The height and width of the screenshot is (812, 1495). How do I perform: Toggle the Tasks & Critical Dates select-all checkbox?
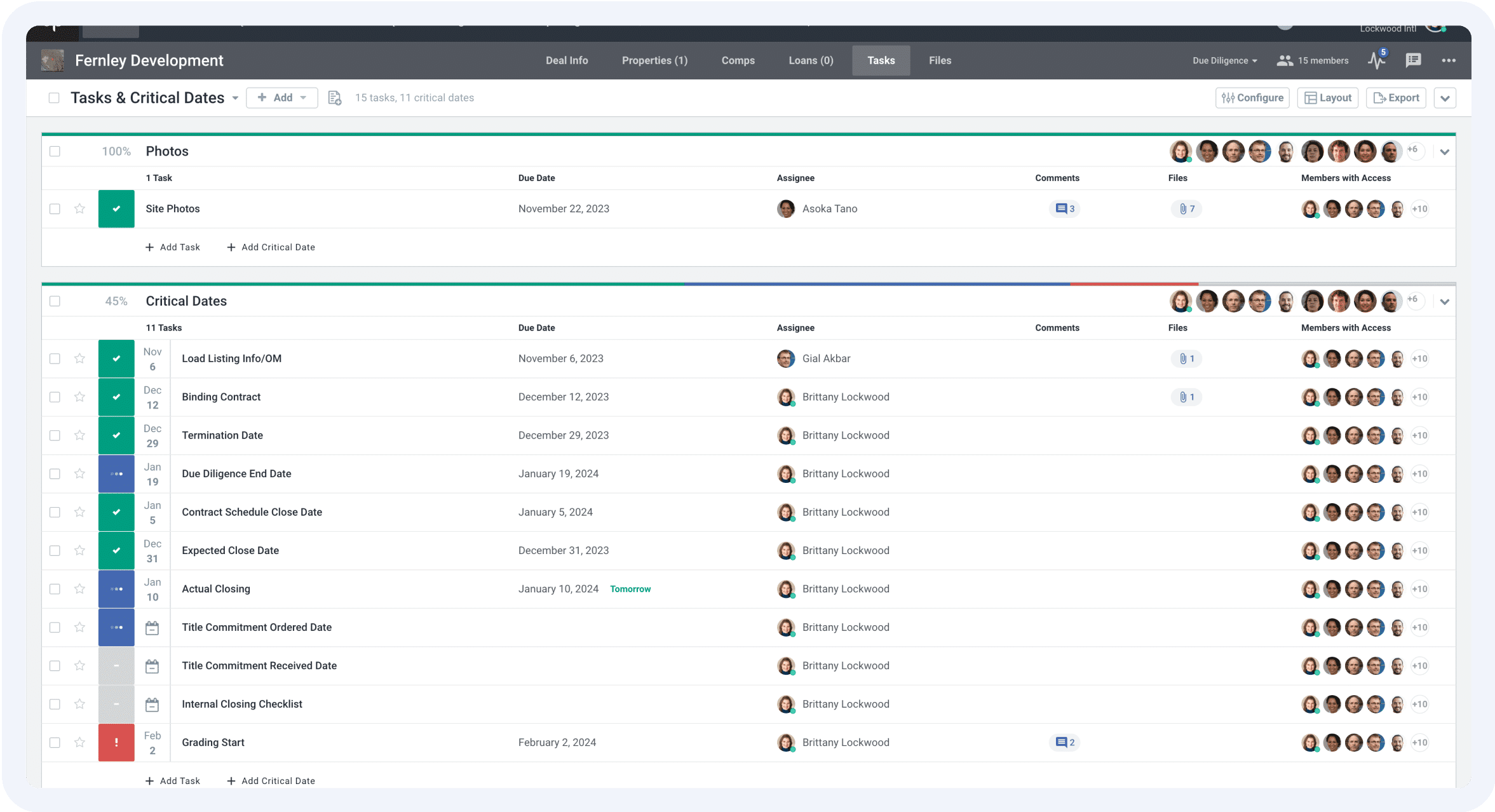tap(54, 98)
